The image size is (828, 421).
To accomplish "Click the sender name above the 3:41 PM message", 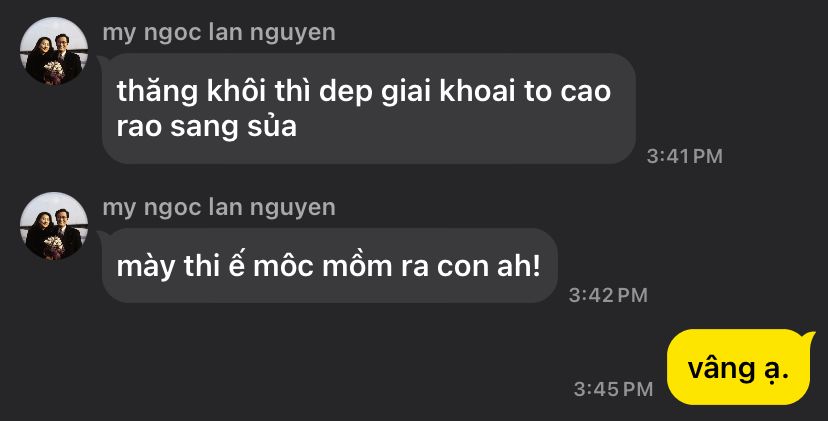I will pos(219,33).
